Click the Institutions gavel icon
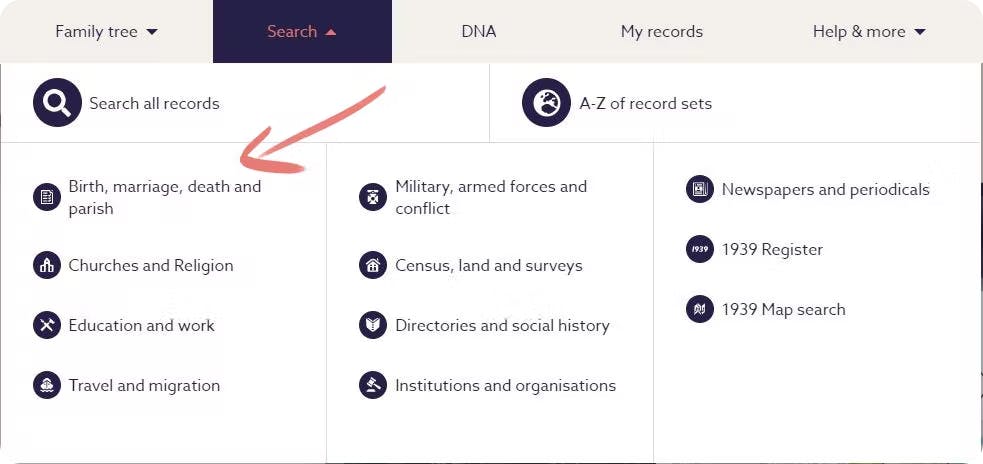The height and width of the screenshot is (464, 983). coord(373,386)
